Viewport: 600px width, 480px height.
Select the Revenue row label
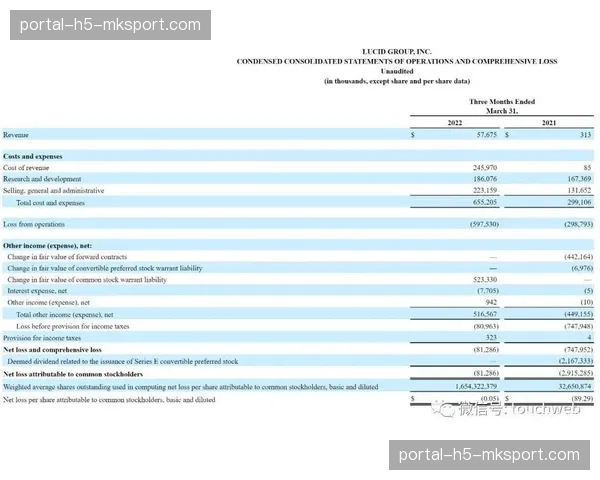pos(16,134)
